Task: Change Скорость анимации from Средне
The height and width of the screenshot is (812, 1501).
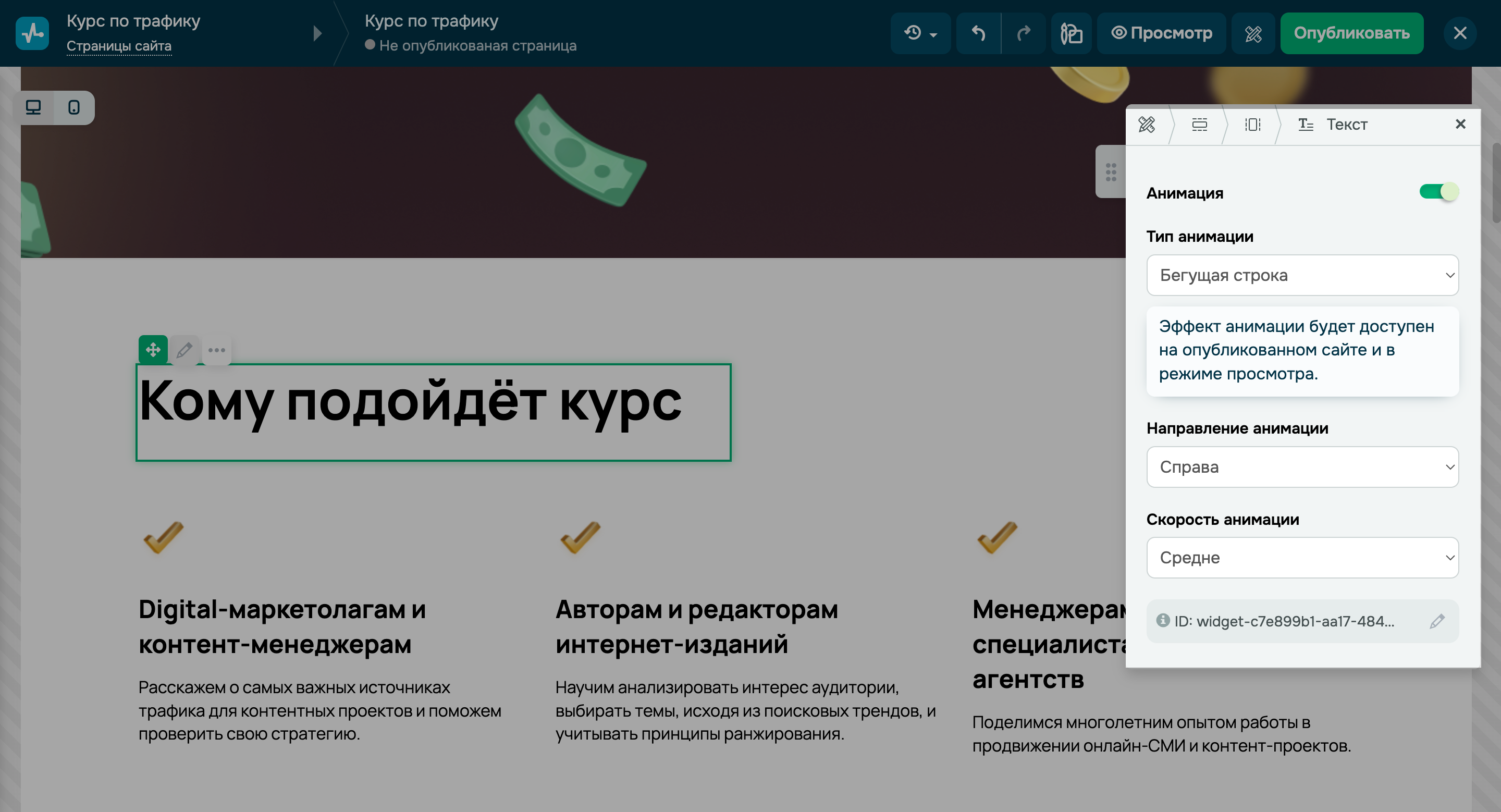Action: 1302,558
